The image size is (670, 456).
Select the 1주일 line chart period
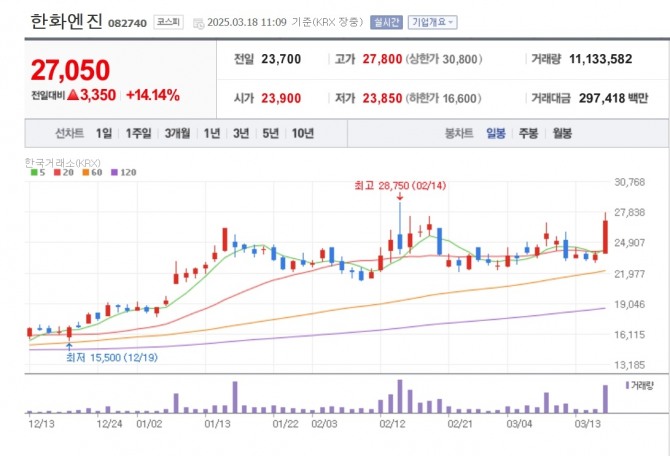click(x=138, y=133)
